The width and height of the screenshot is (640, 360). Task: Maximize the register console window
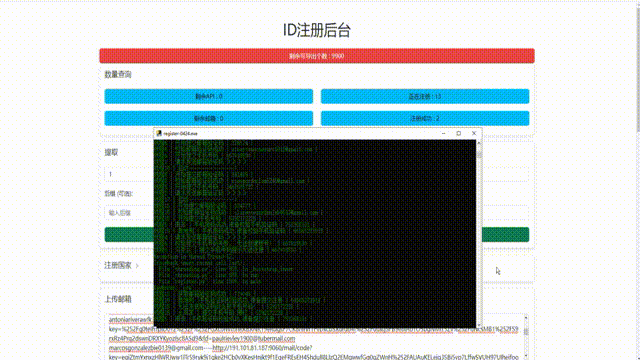[459, 133]
